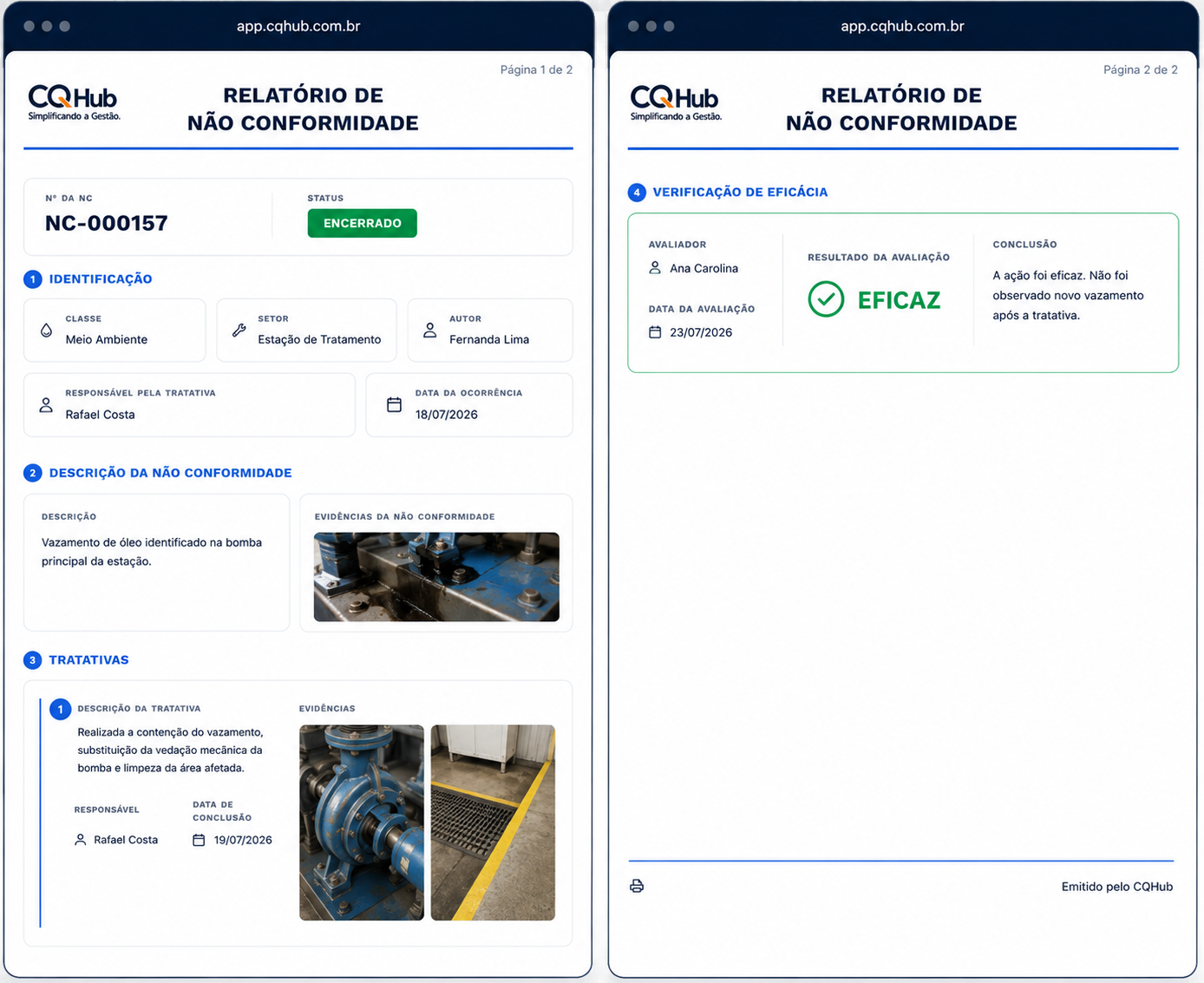Click the wrench icon beside Estação de Tratamento
This screenshot has height=983, width=1204.
pyautogui.click(x=239, y=331)
